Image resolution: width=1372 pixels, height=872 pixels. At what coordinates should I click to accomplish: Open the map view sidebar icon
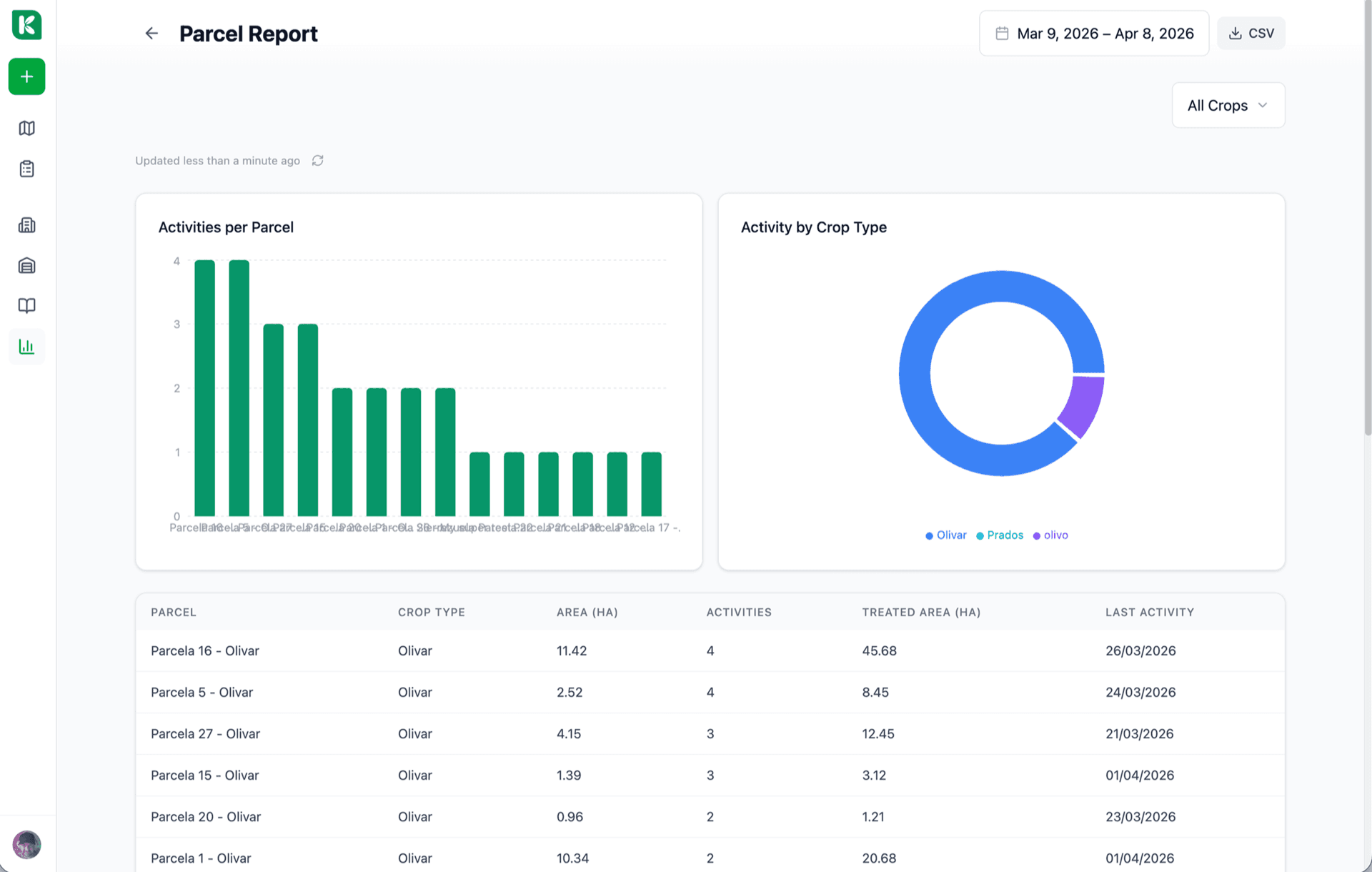pyautogui.click(x=26, y=128)
